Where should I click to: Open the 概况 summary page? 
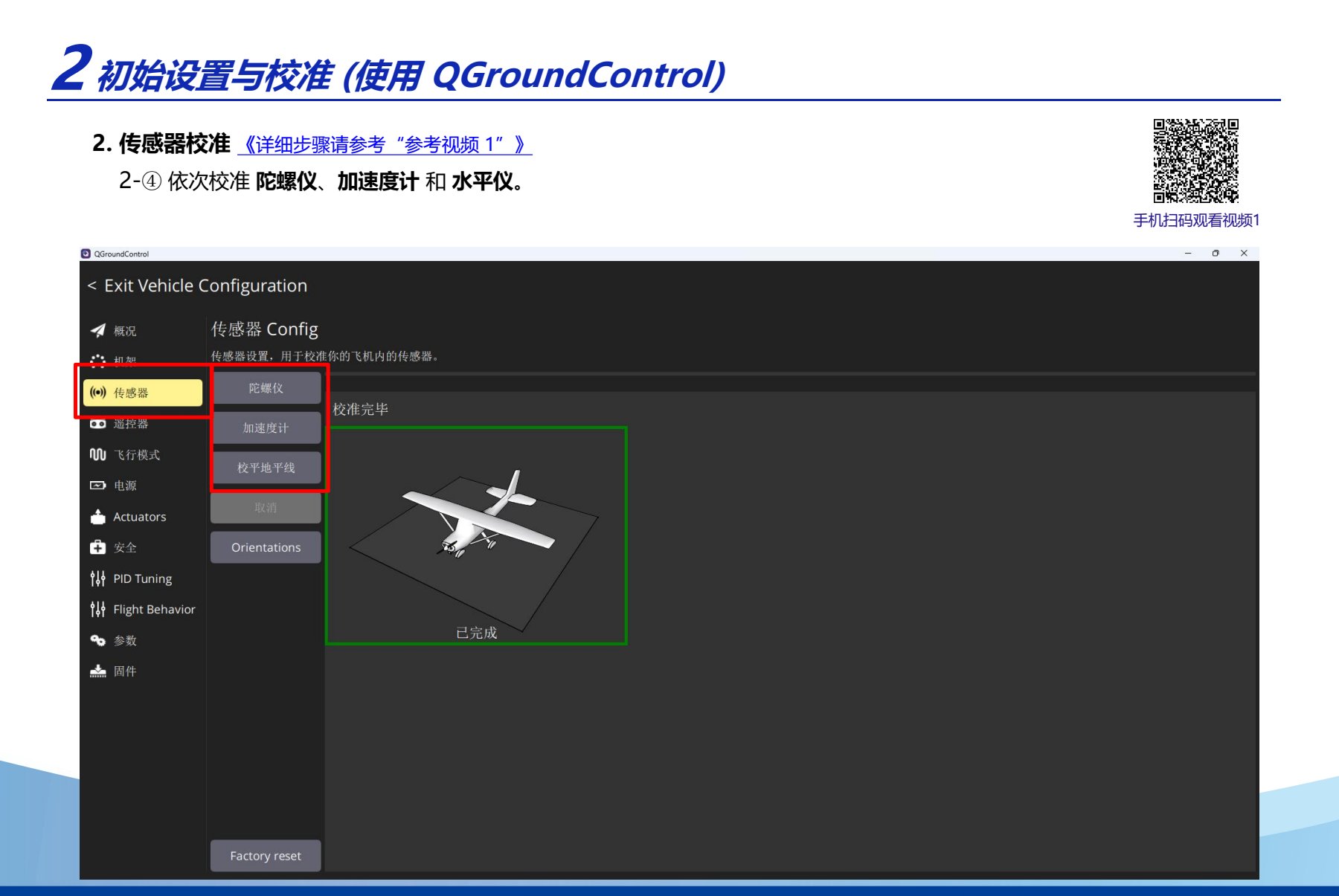143,330
